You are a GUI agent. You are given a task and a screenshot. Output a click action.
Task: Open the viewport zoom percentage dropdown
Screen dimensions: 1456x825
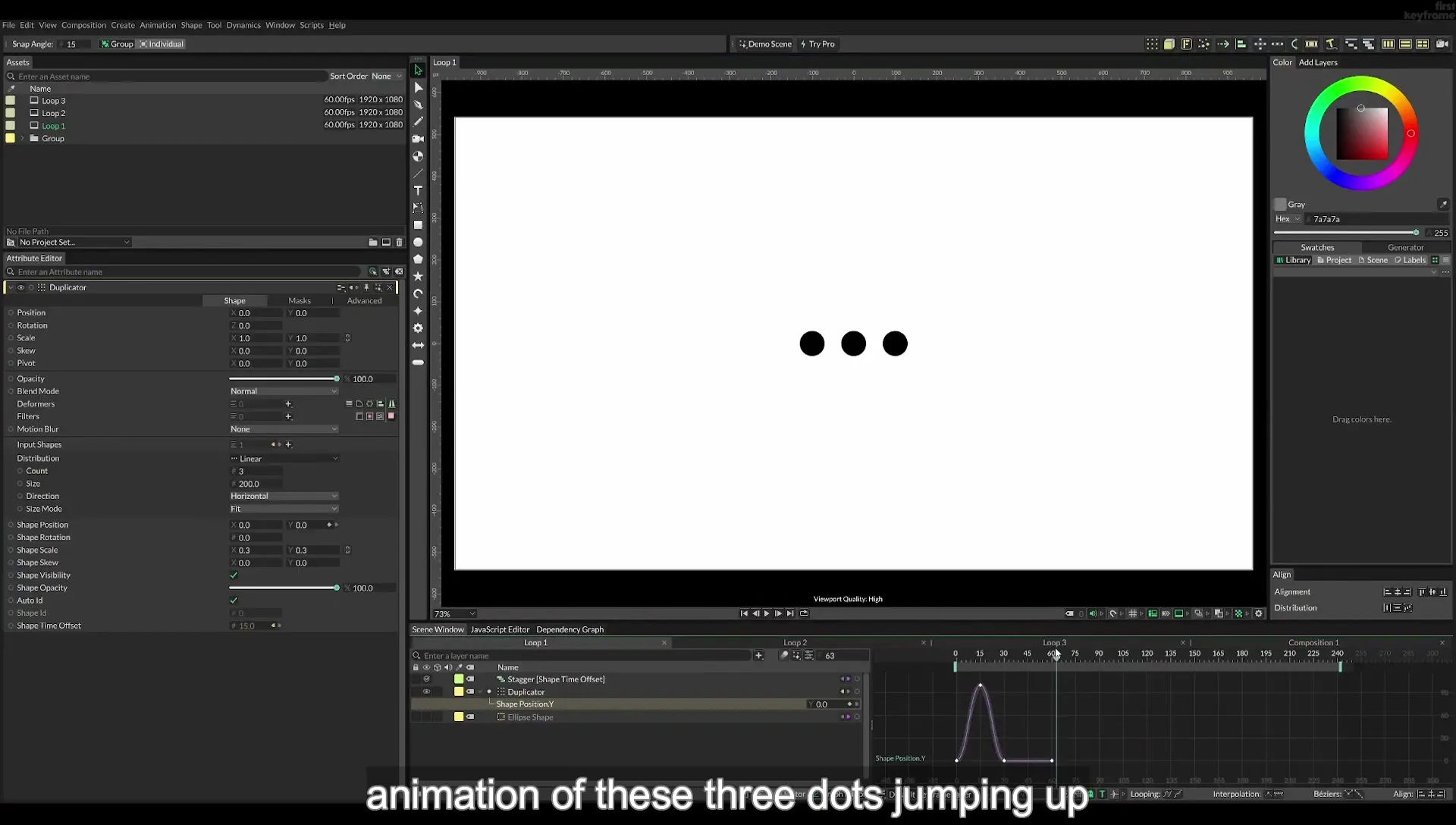(454, 613)
